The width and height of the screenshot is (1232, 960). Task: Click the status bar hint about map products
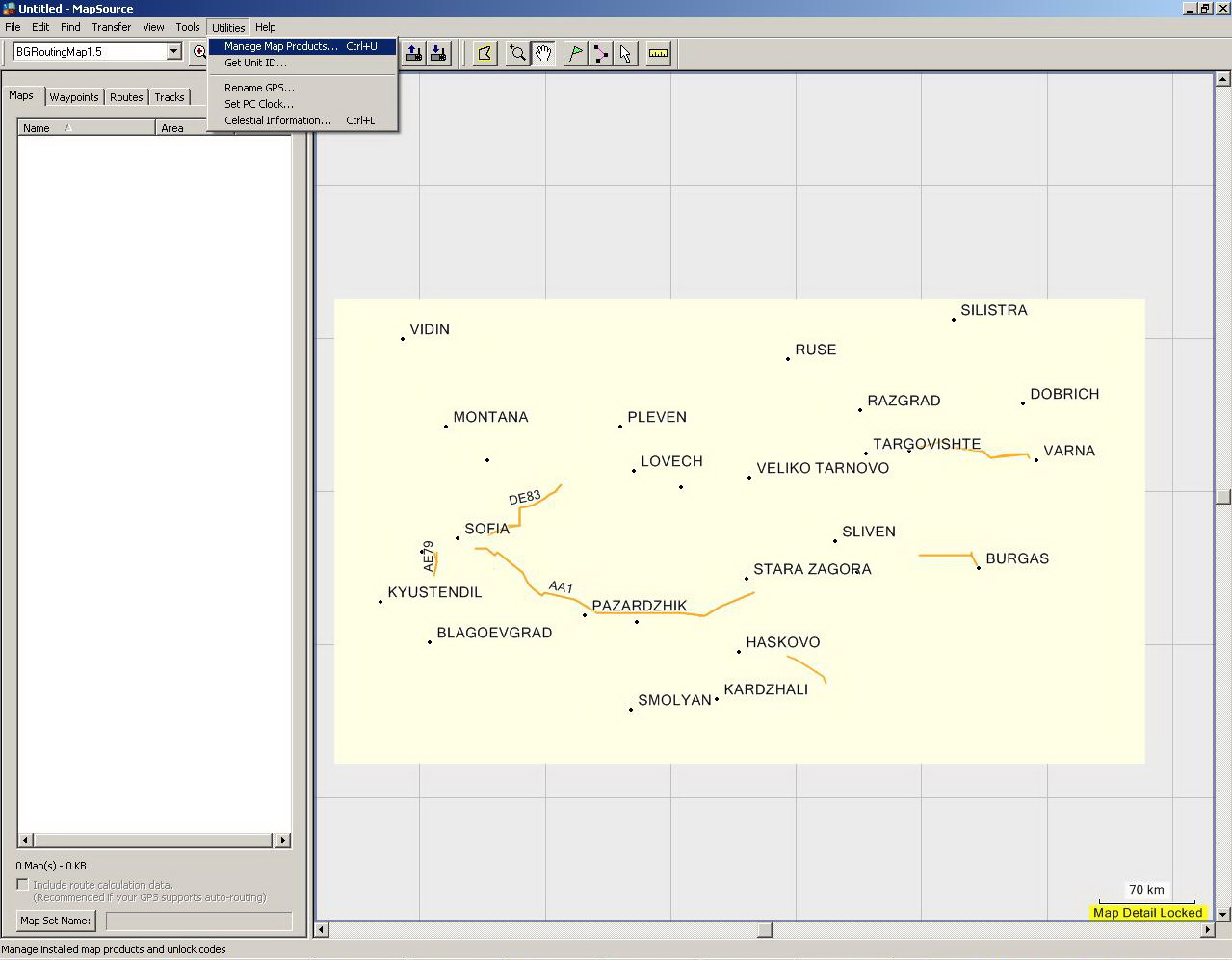click(114, 949)
